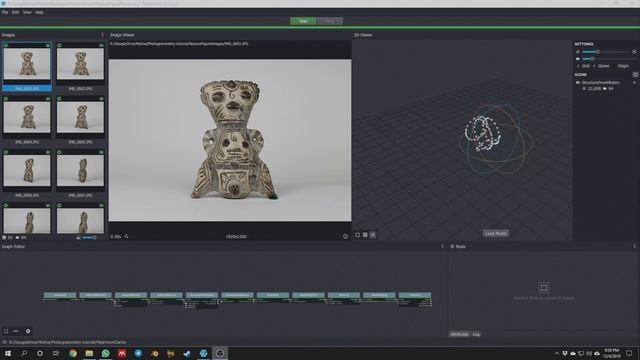Open WhatsApp from taskbar
This screenshot has width=640, height=360.
[x=106, y=353]
